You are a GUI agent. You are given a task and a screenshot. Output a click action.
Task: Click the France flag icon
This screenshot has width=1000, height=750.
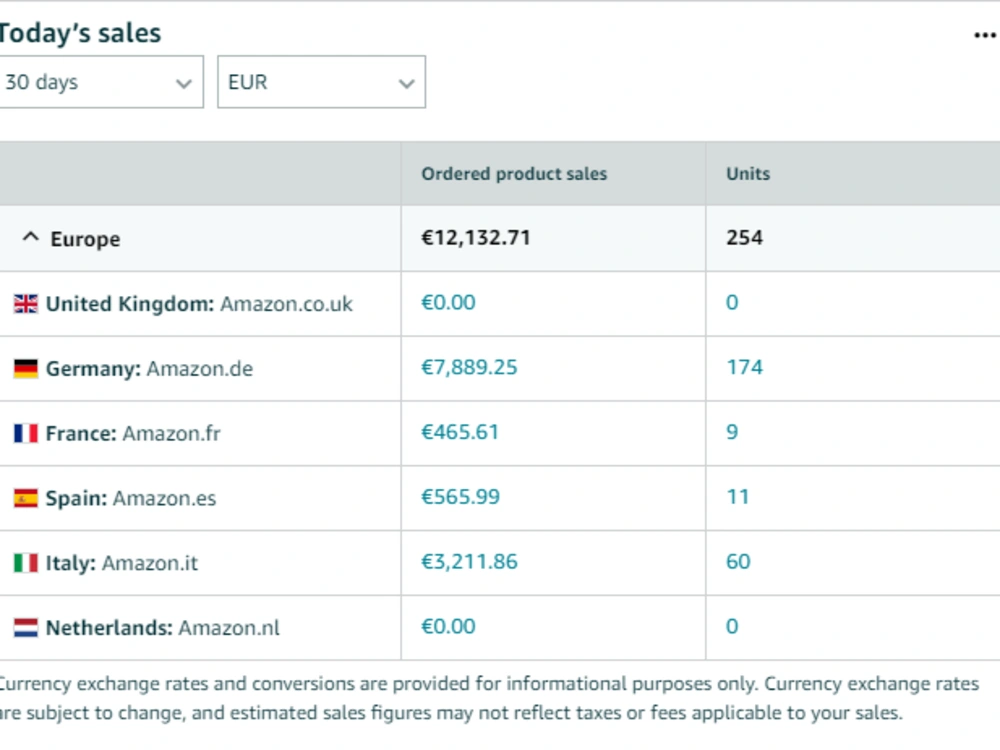pos(26,434)
